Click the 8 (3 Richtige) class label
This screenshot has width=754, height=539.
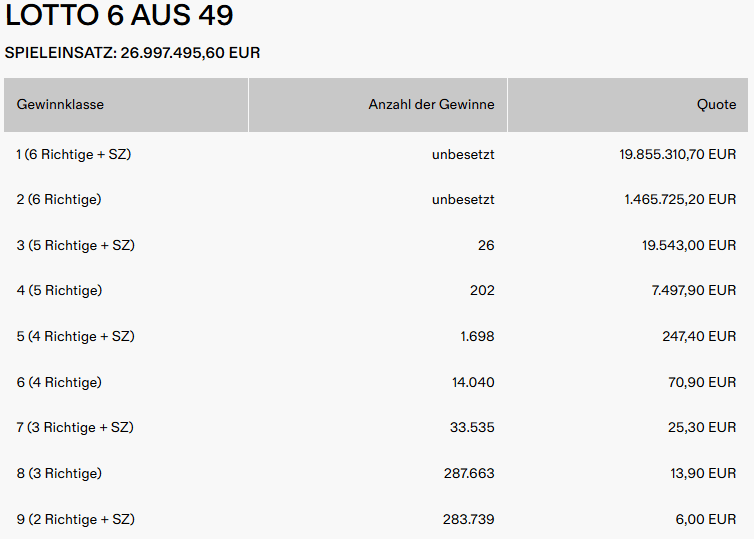pyautogui.click(x=59, y=473)
